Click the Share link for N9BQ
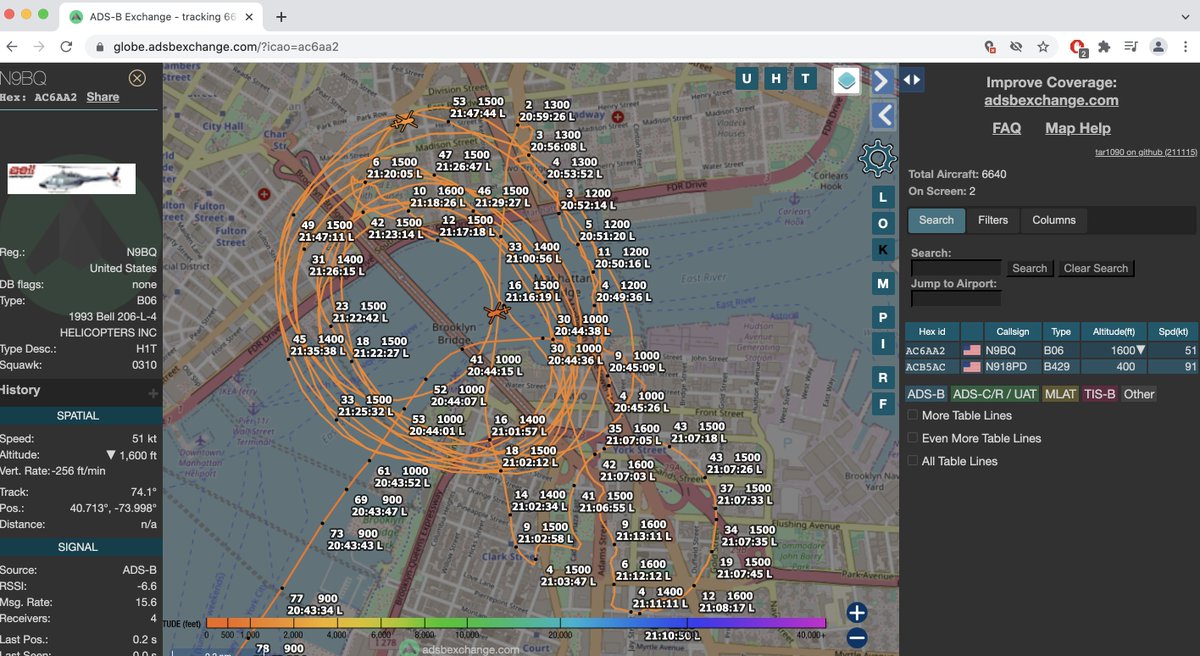The image size is (1200, 656). click(102, 97)
